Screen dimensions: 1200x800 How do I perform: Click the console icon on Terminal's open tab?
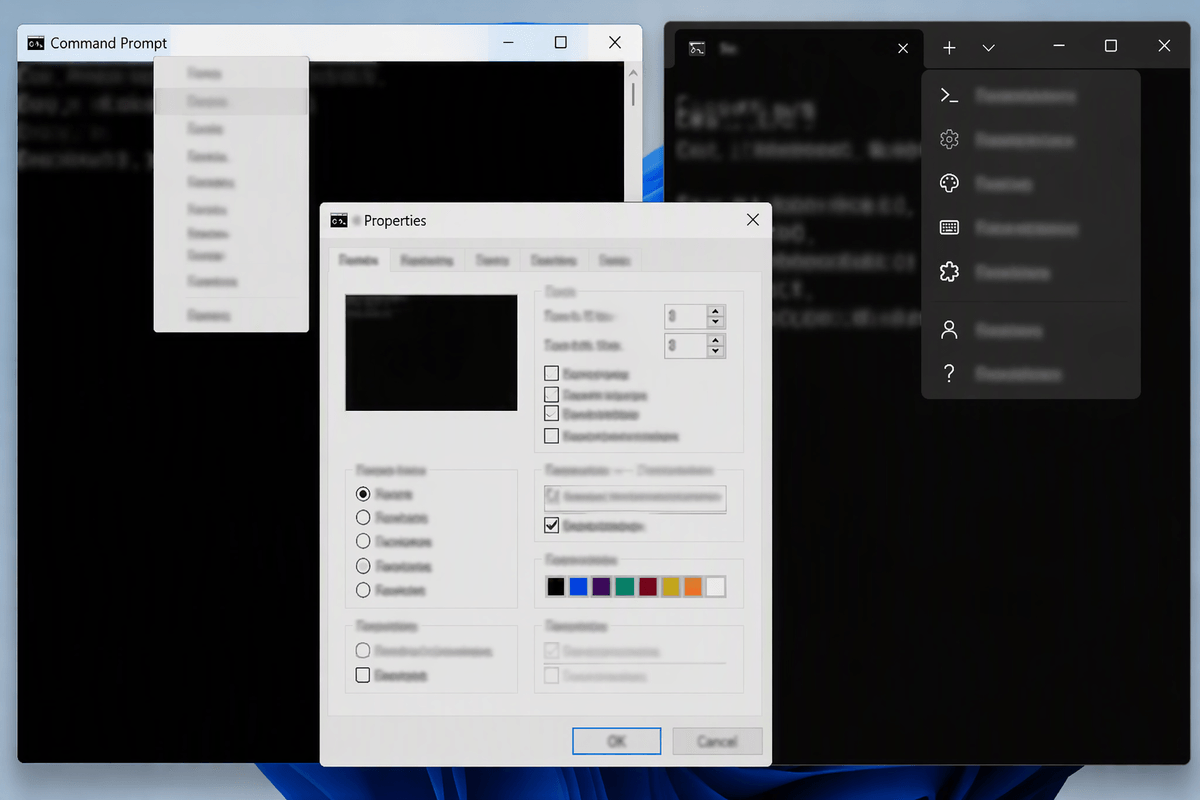click(x=699, y=48)
